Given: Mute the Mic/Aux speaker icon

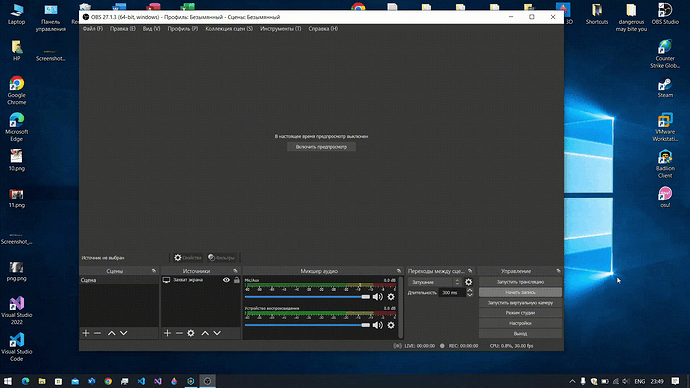Looking at the screenshot, I should point(378,297).
